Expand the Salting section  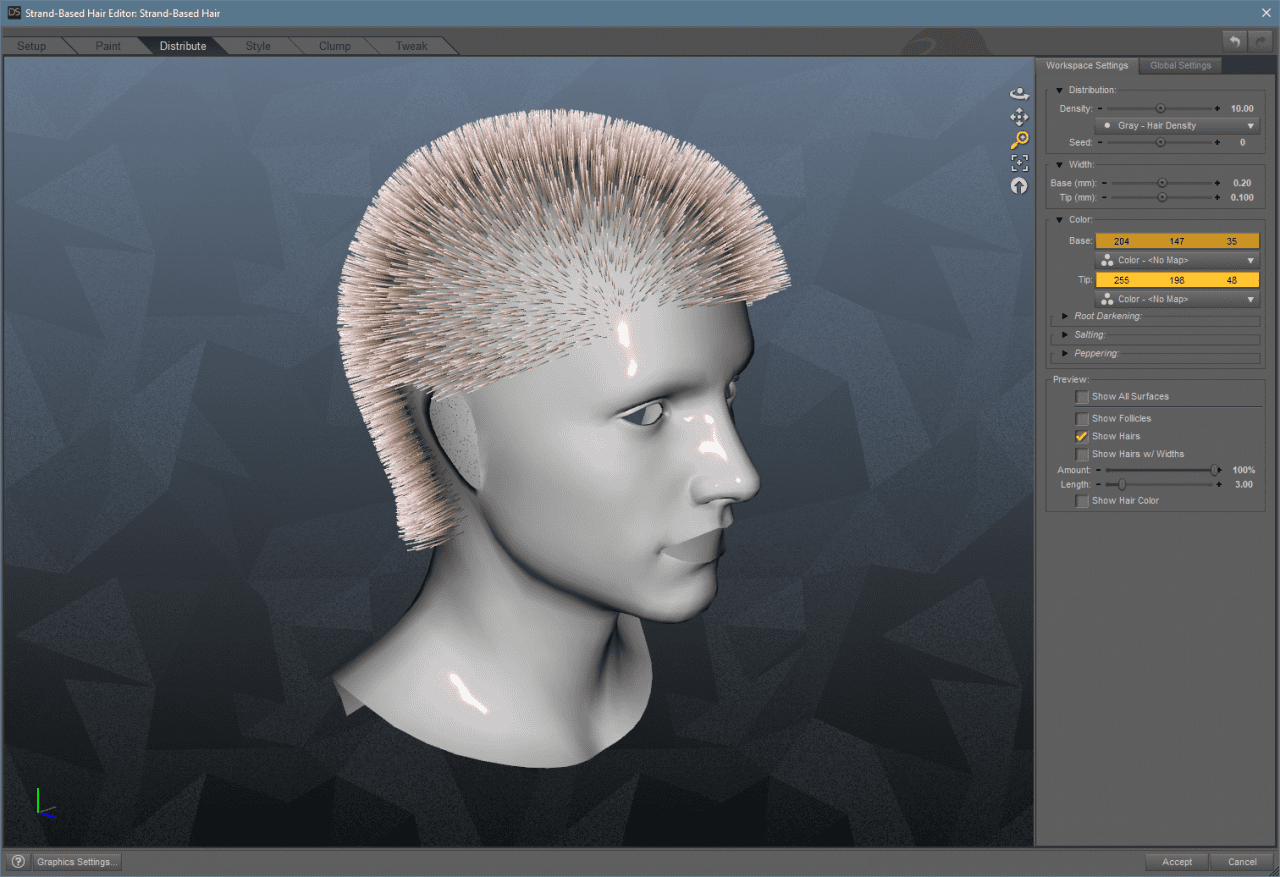pyautogui.click(x=1064, y=334)
